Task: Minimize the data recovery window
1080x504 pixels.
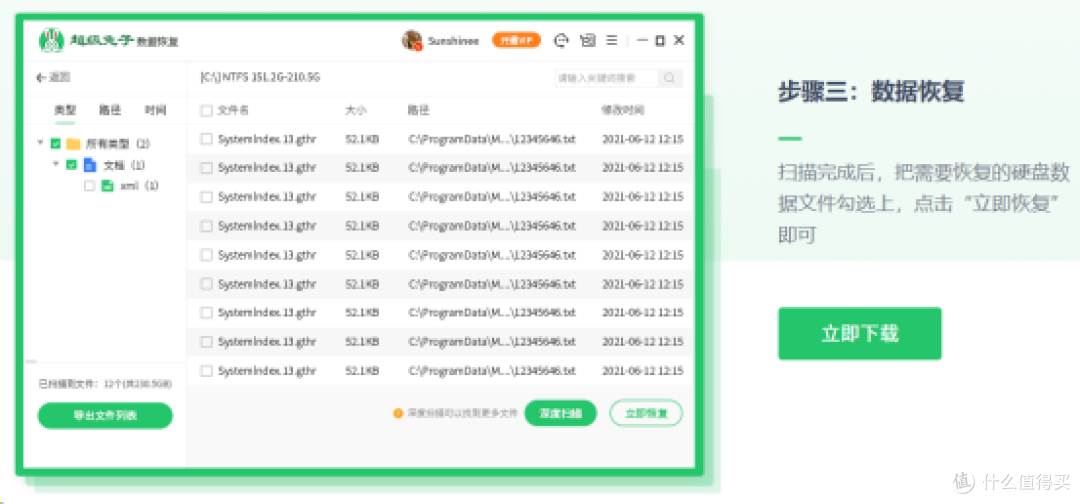Action: pos(642,41)
